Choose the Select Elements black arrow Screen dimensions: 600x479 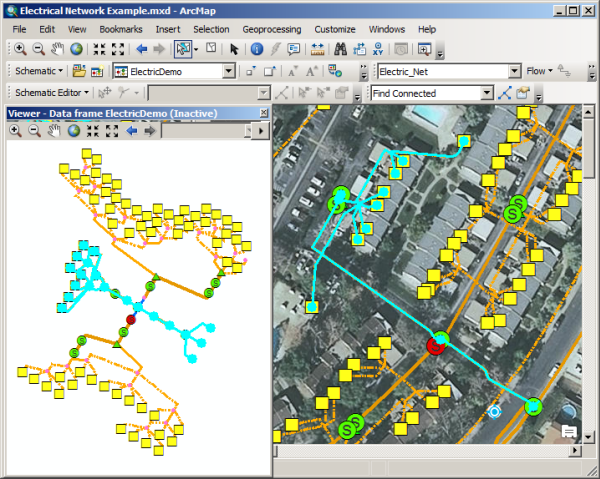234,49
